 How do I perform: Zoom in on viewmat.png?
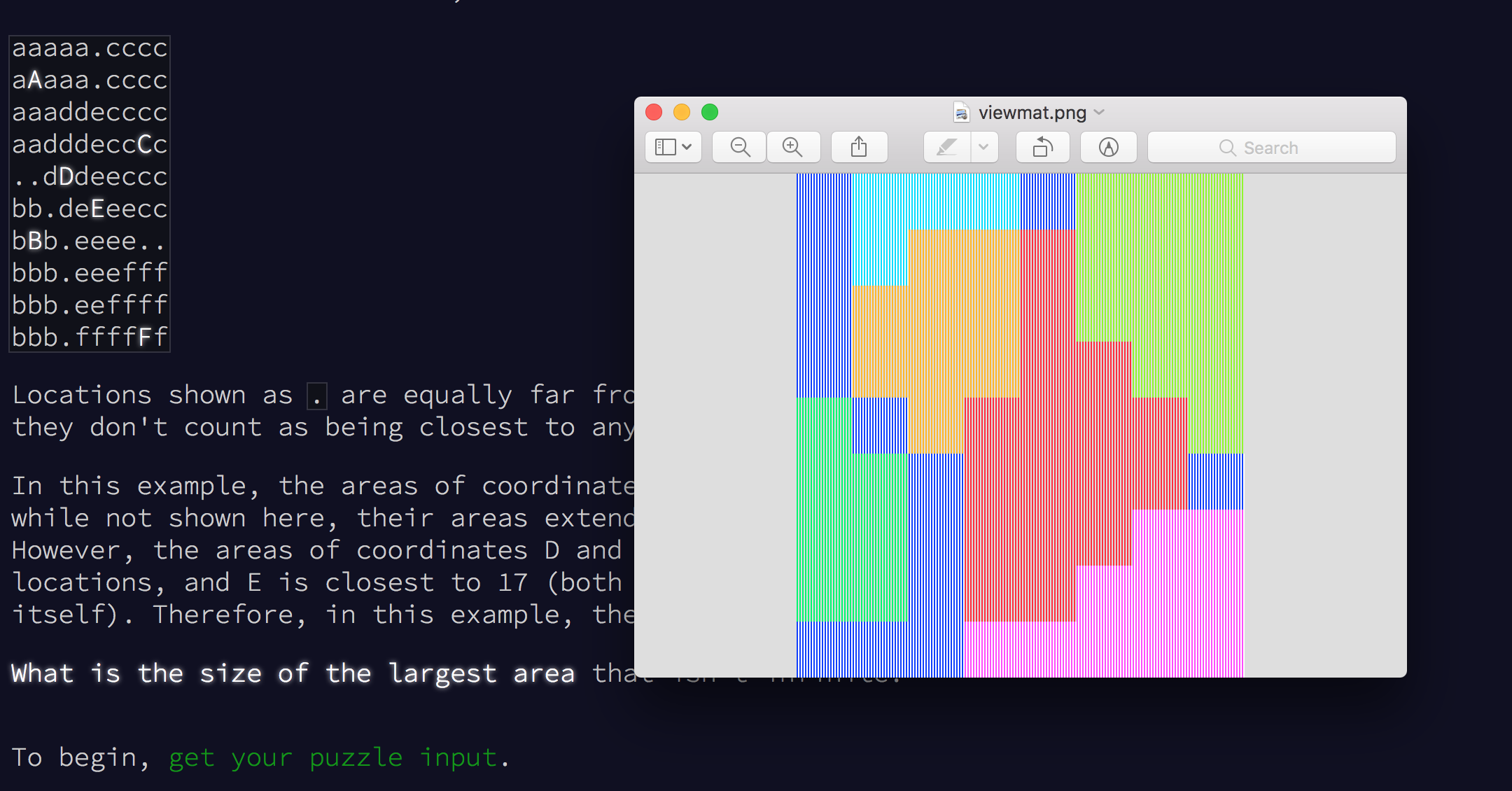point(792,147)
